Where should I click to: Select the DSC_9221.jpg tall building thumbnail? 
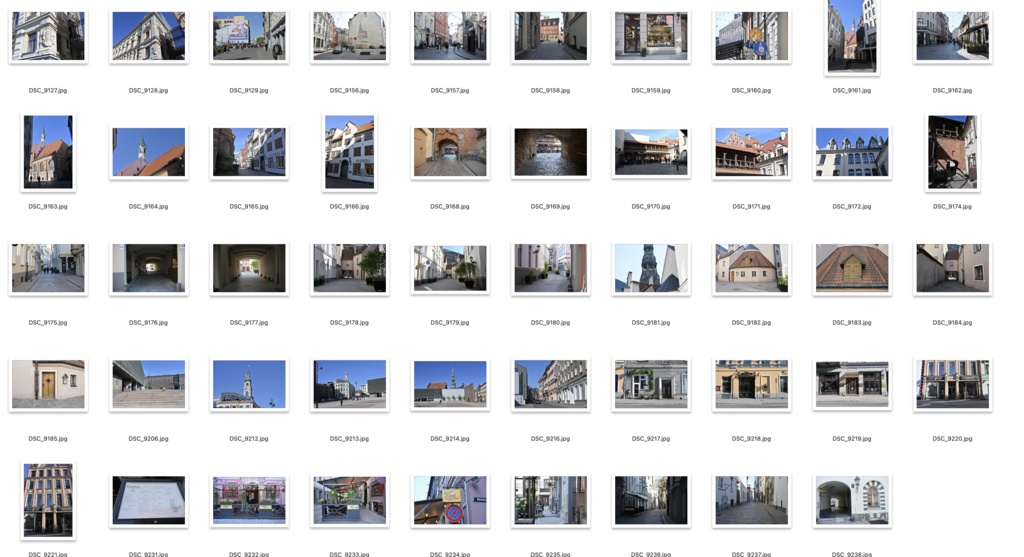click(x=48, y=501)
